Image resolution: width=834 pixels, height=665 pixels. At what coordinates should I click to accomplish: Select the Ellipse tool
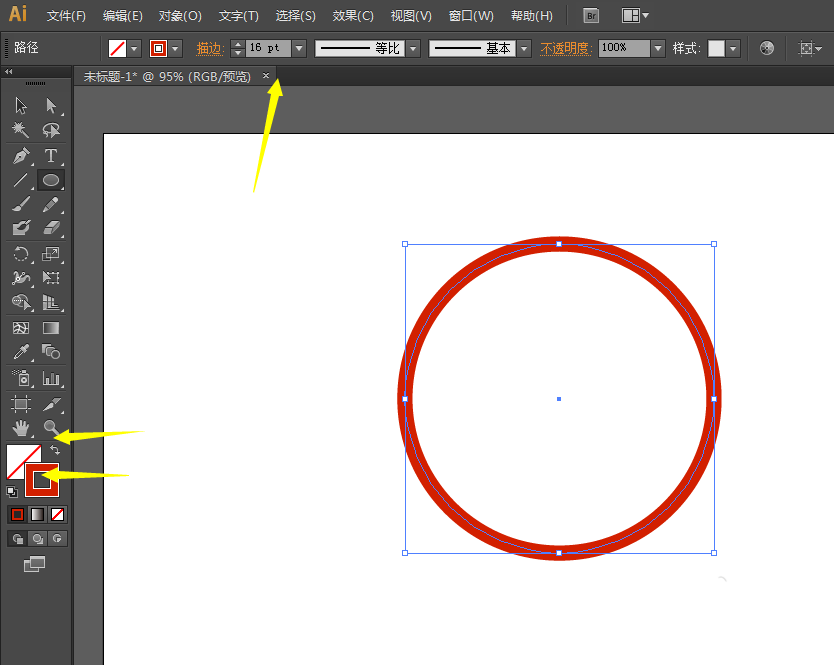(x=51, y=180)
